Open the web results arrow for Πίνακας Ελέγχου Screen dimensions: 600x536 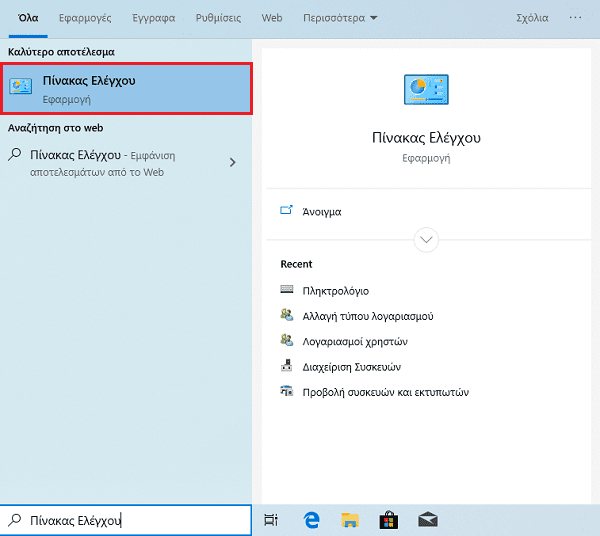232,163
